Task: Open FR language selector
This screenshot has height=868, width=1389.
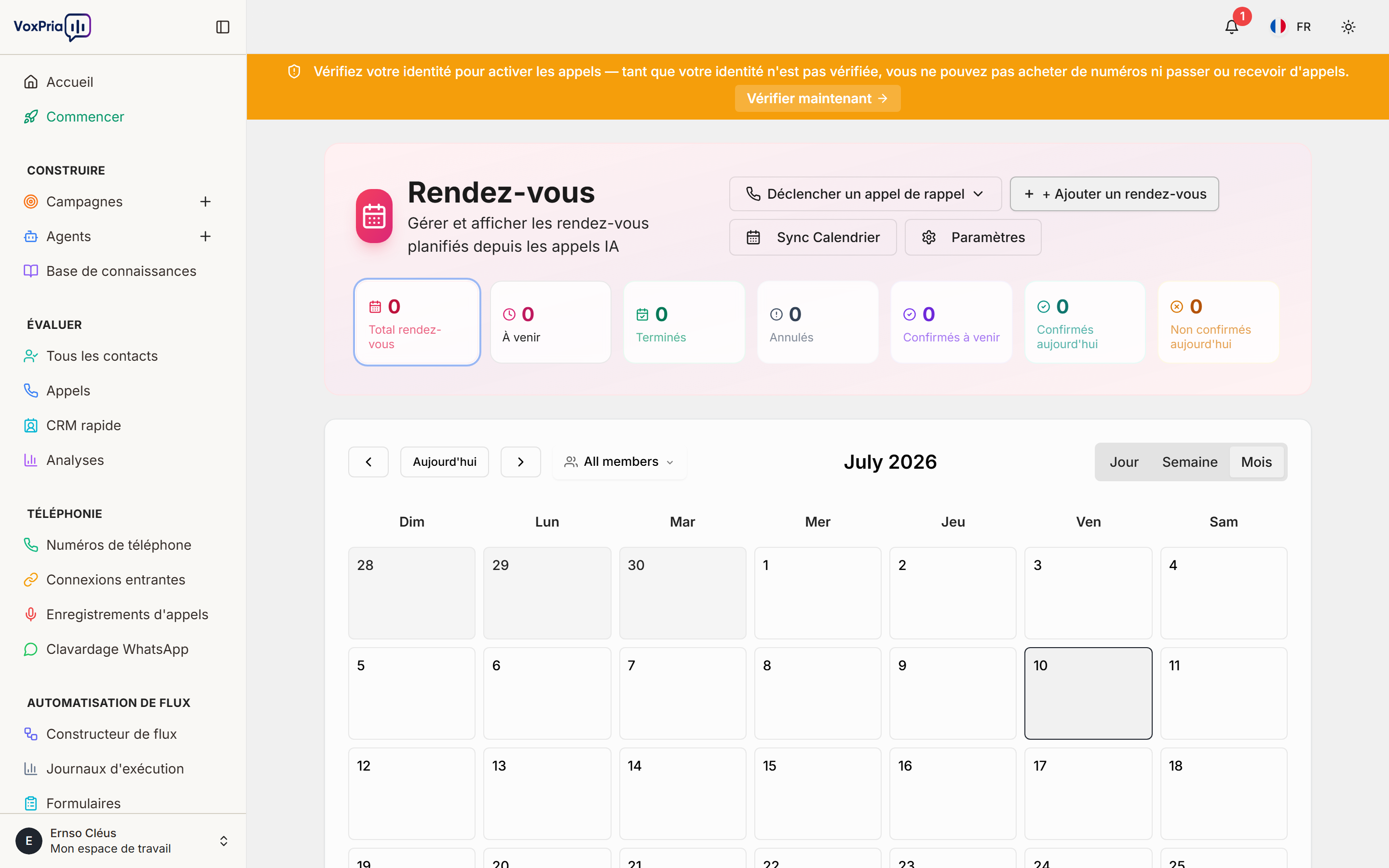Action: point(1292,27)
